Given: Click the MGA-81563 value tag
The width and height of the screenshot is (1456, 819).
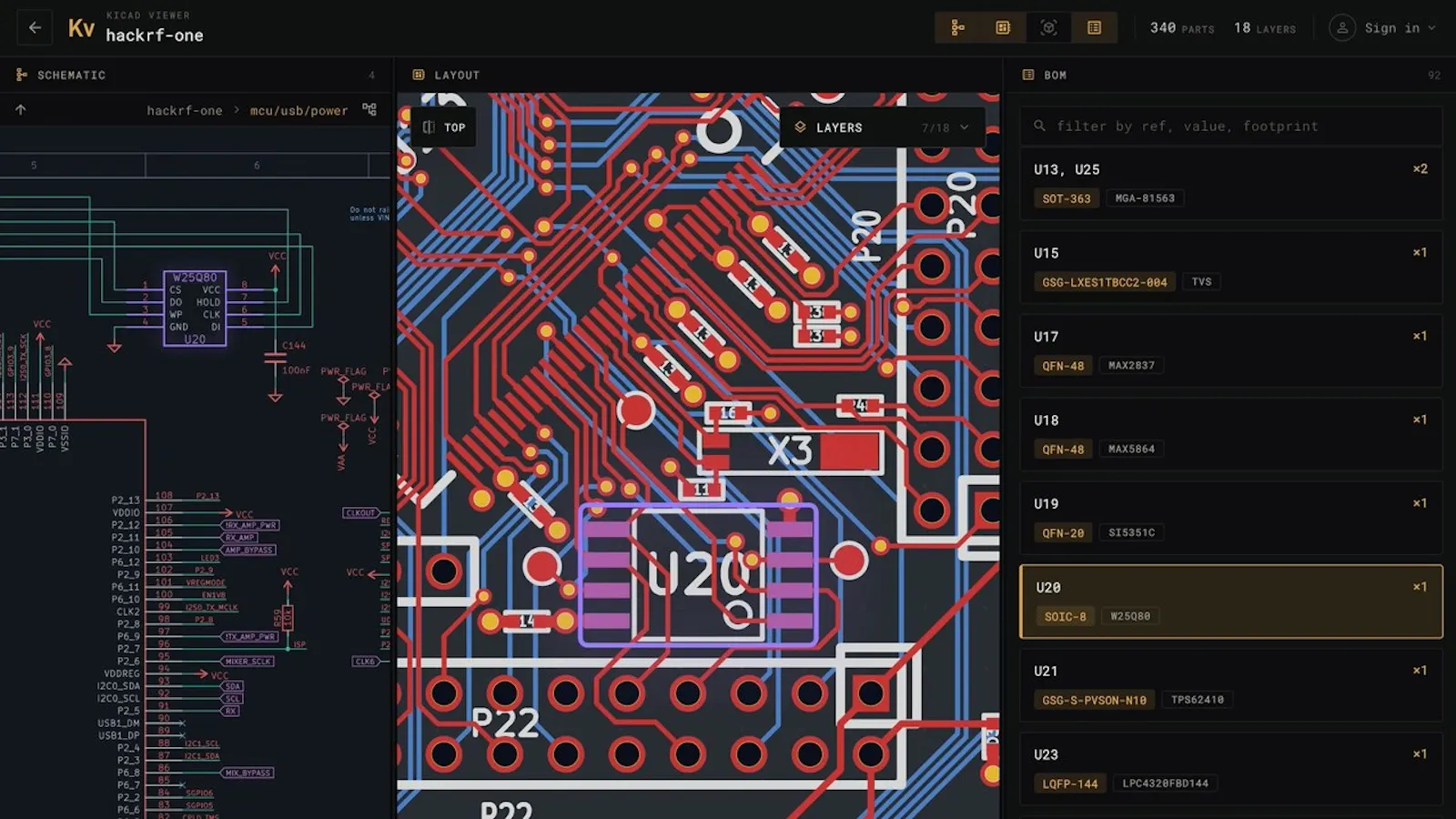Looking at the screenshot, I should (x=1145, y=198).
